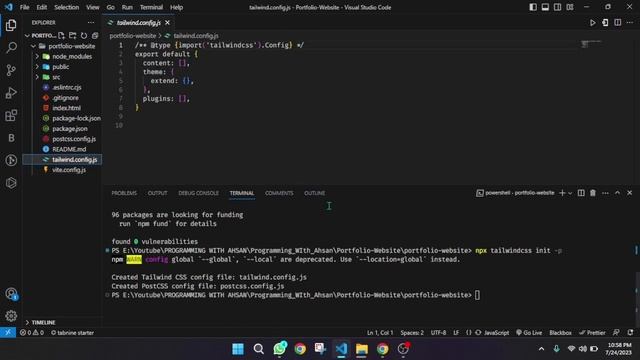640x360 pixels.
Task: Click New File icon in Explorer header
Action: pyautogui.click(x=61, y=36)
